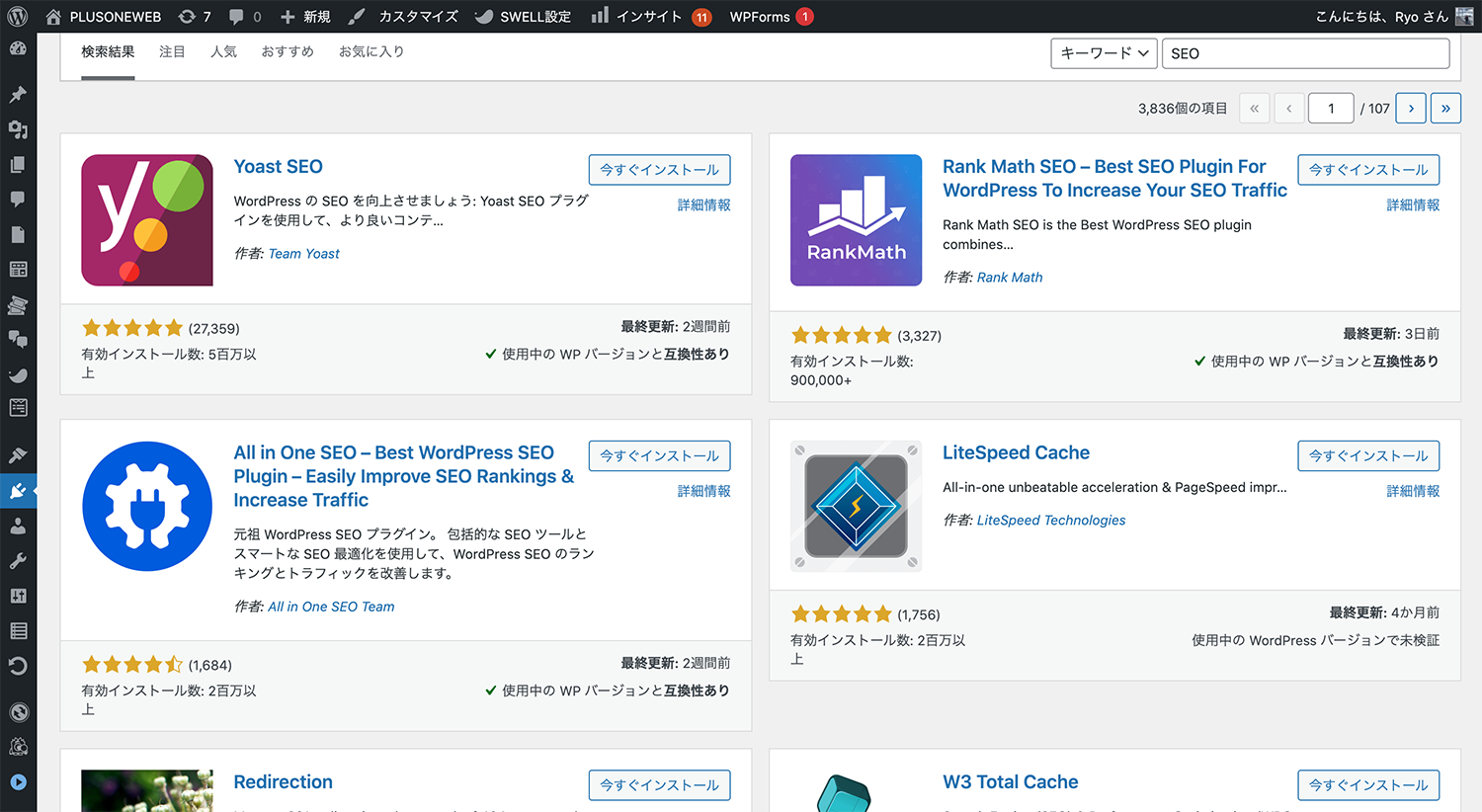Viewport: 1482px width, 812px height.
Task: Click the user avatar next to Ryo さん
Action: pyautogui.click(x=1465, y=16)
